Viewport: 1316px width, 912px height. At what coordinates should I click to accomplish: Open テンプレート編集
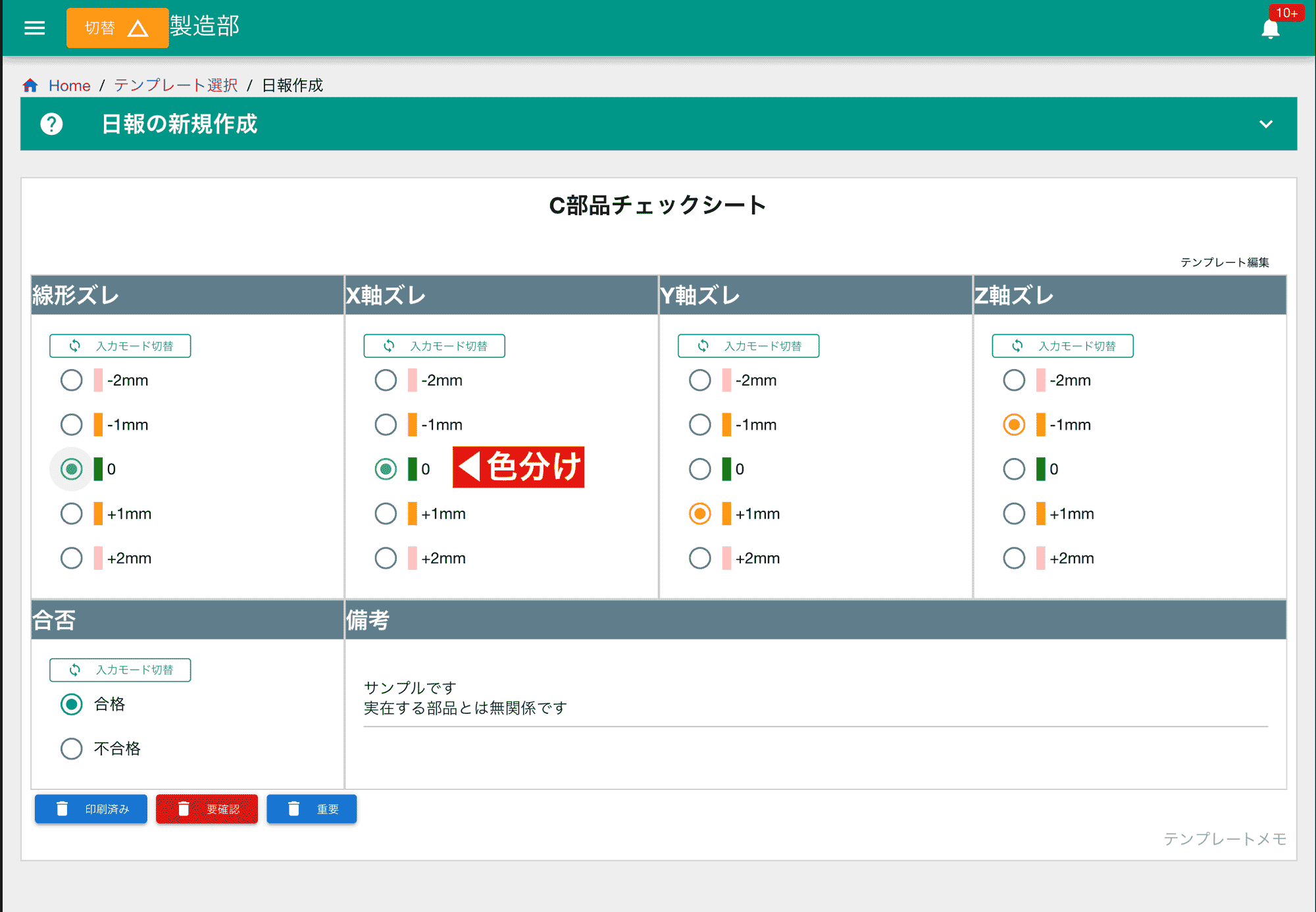pyautogui.click(x=1226, y=261)
